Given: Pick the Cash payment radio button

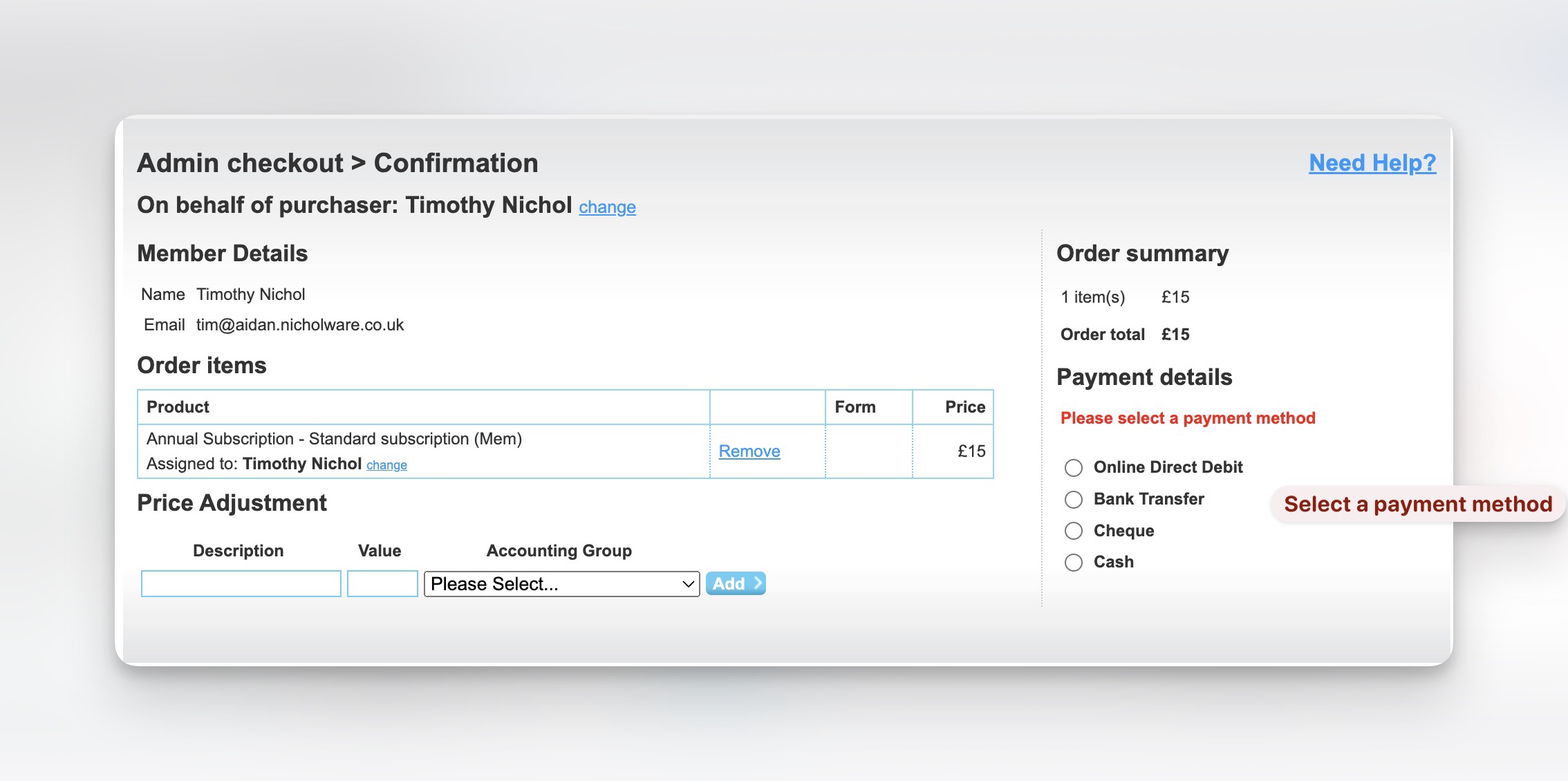Looking at the screenshot, I should pos(1073,563).
